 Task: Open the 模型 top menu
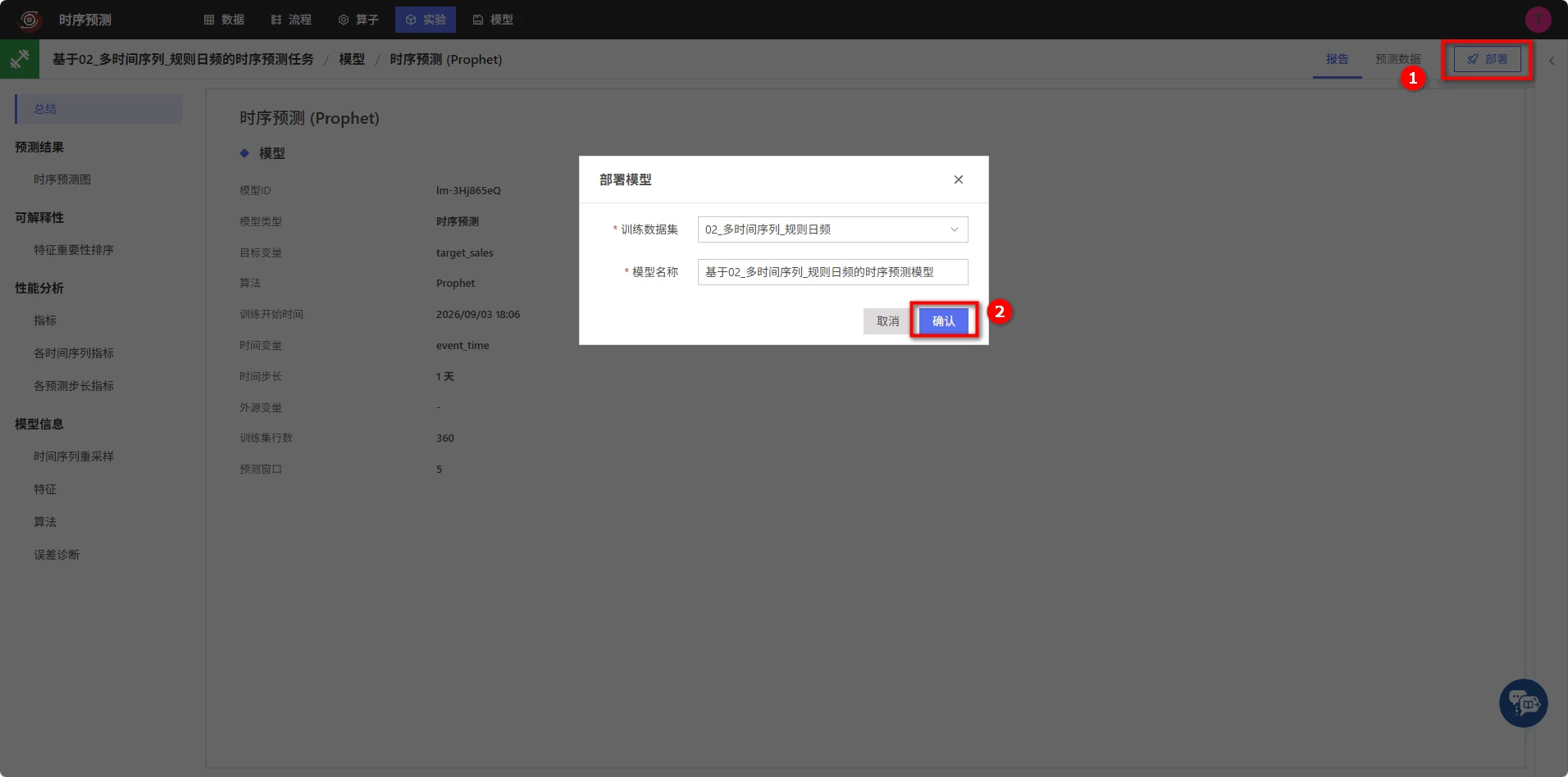[493, 20]
